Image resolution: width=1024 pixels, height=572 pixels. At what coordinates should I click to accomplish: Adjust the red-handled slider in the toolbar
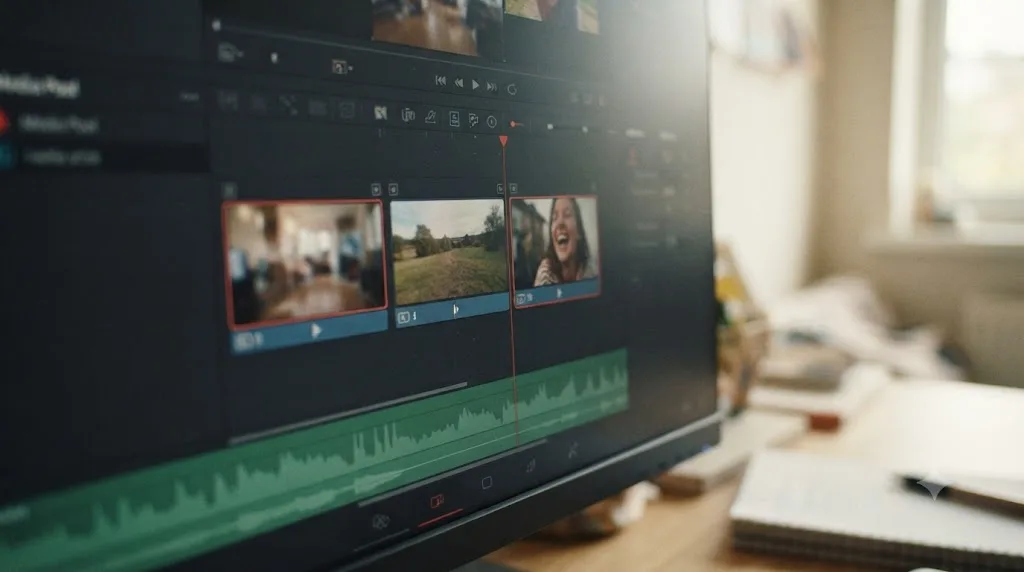coord(516,124)
